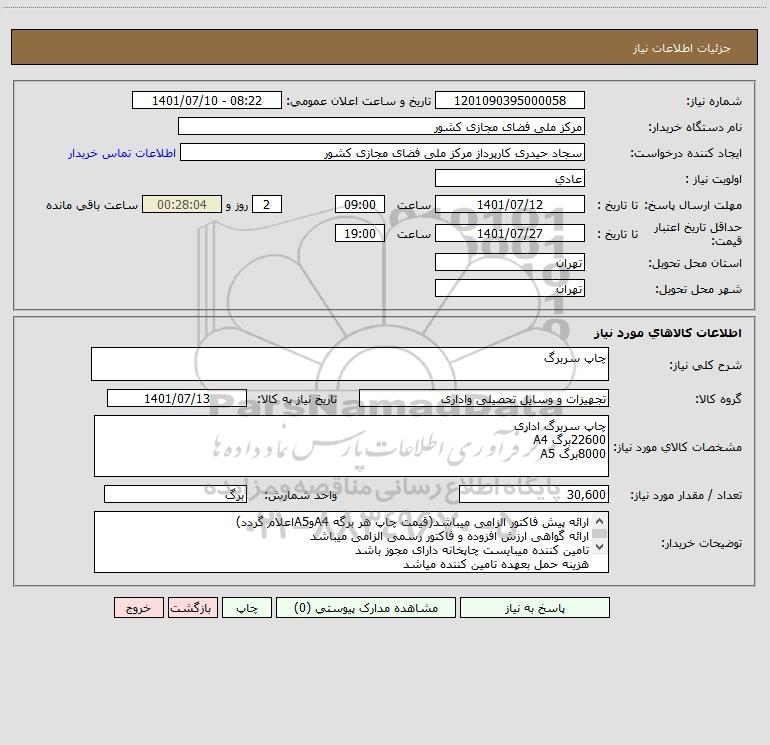This screenshot has height=745, width=770.
Task: Click the announcement date field 1401/07/10 - 08:22
Action: [207, 100]
